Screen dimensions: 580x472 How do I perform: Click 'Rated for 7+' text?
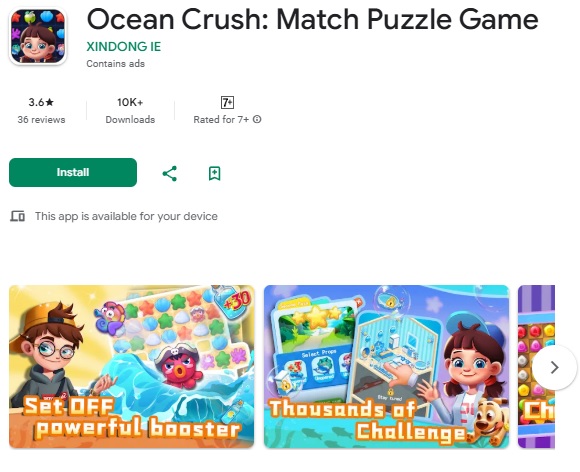(x=221, y=119)
